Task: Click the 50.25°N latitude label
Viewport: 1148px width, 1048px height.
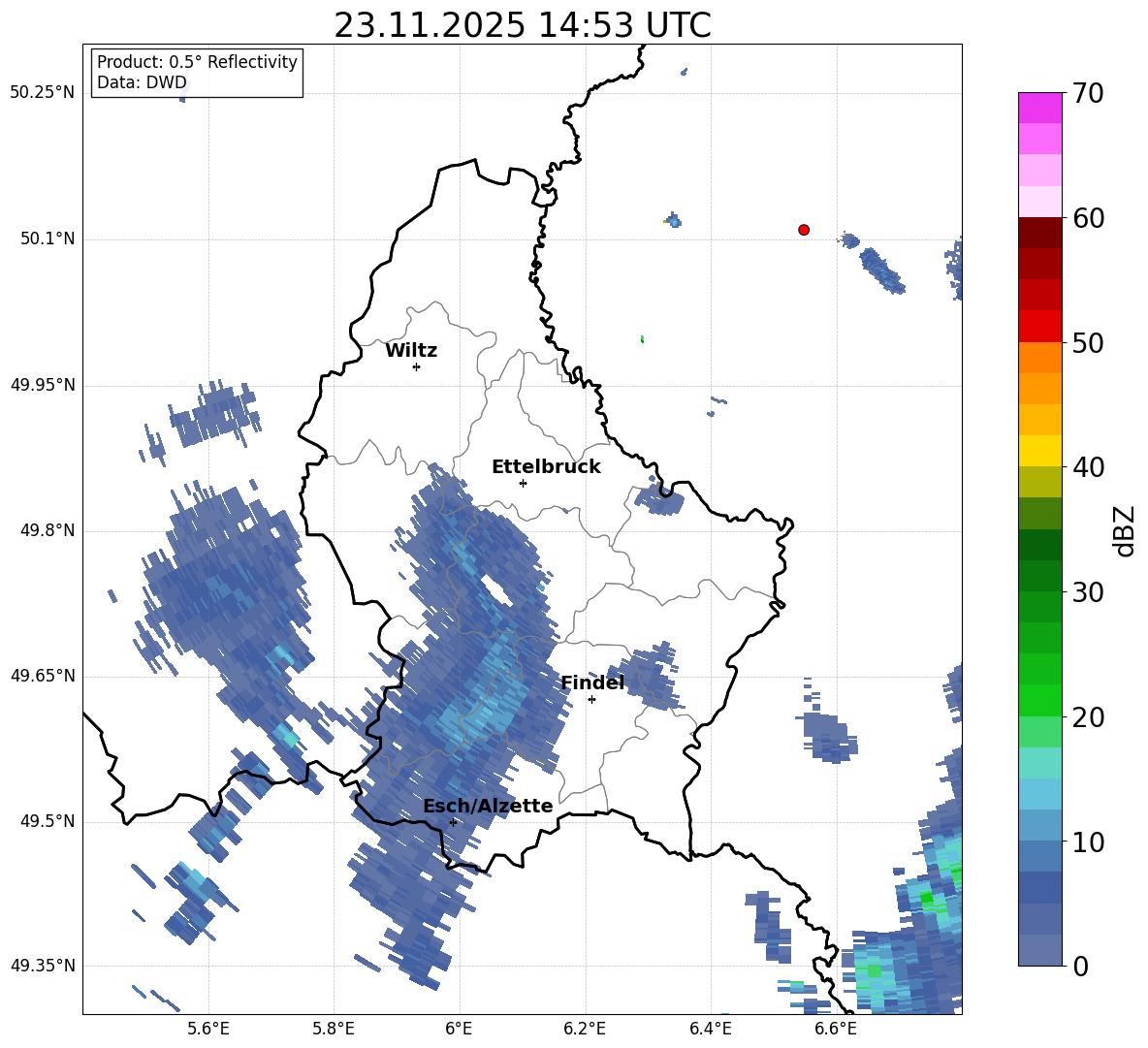Action: pos(43,93)
